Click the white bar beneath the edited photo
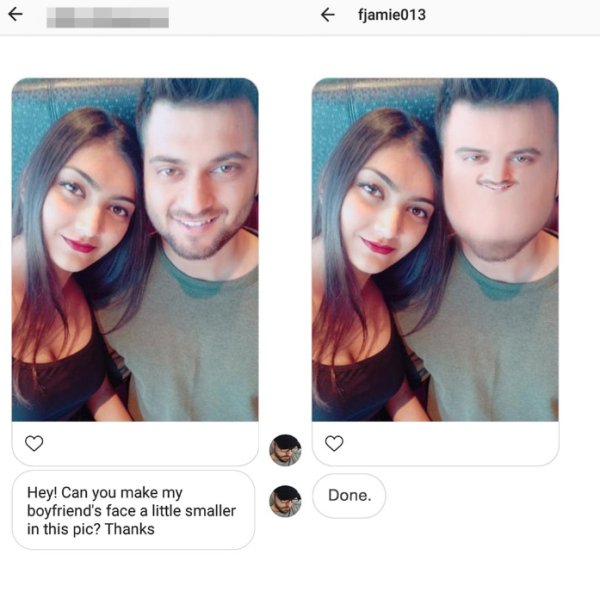Viewport: 600px width, 598px height. pyautogui.click(x=435, y=443)
